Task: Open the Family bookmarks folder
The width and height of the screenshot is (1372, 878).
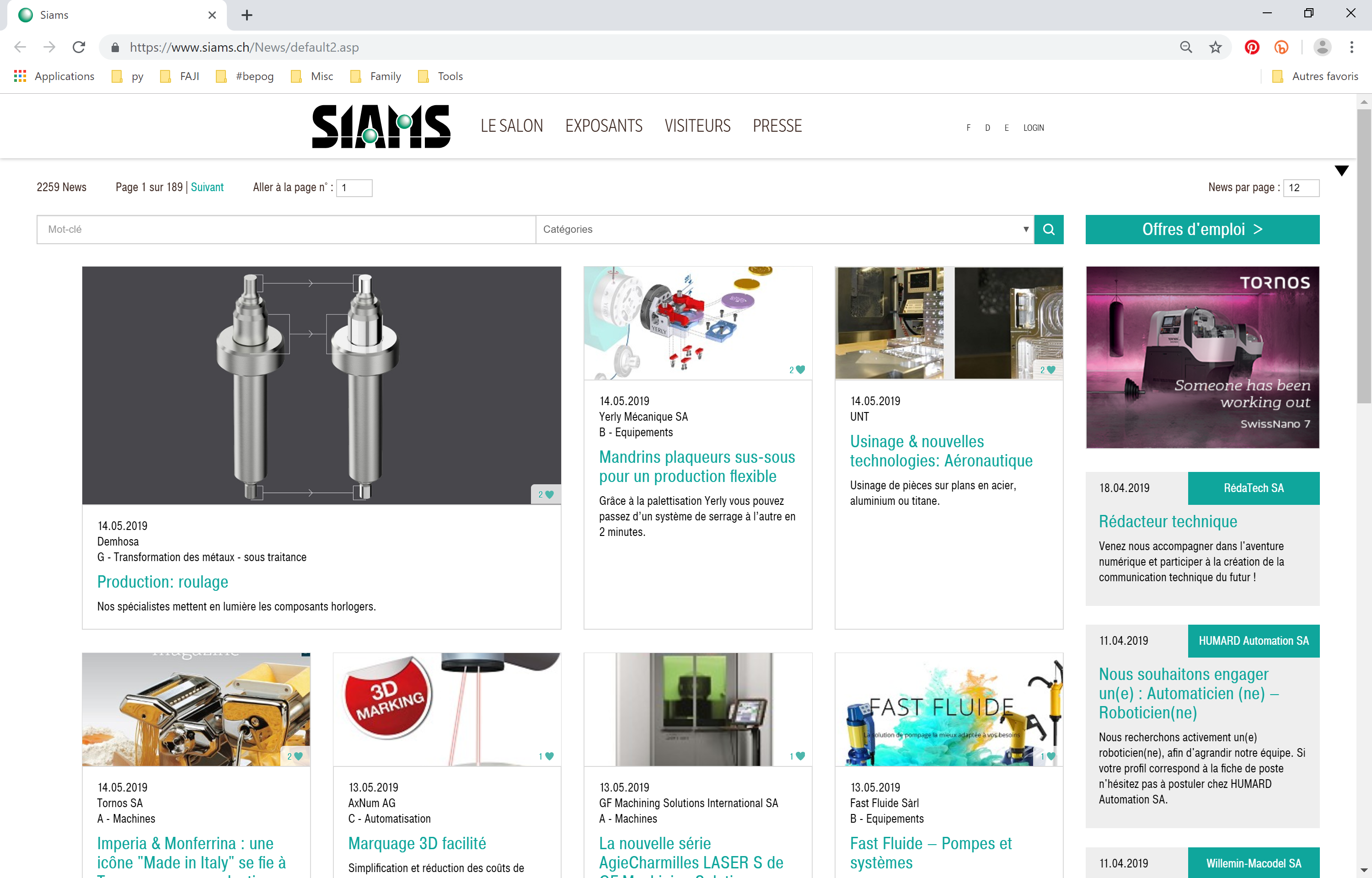Action: [x=375, y=76]
